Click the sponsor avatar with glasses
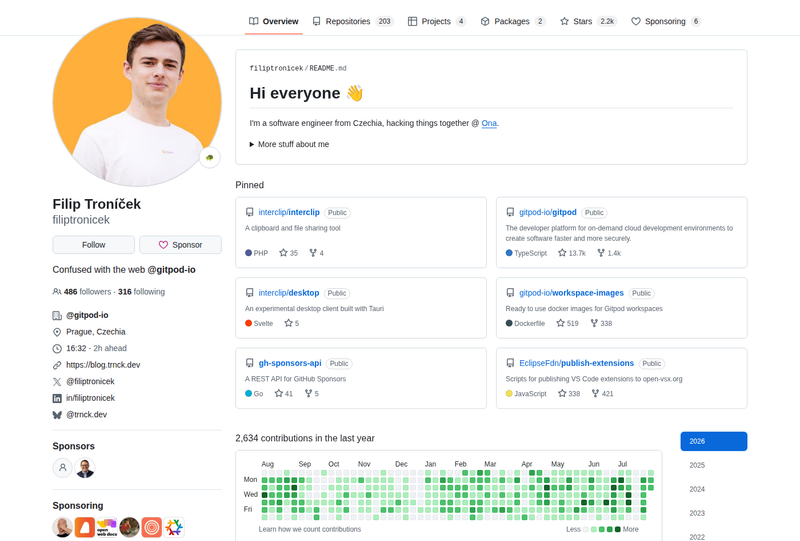 click(x=85, y=468)
